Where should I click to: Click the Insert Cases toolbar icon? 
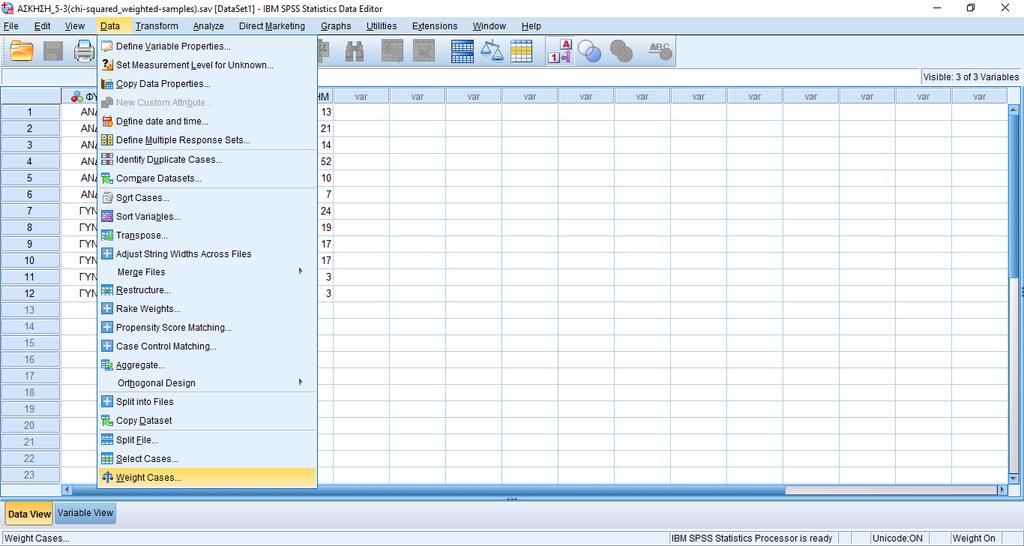click(x=392, y=51)
